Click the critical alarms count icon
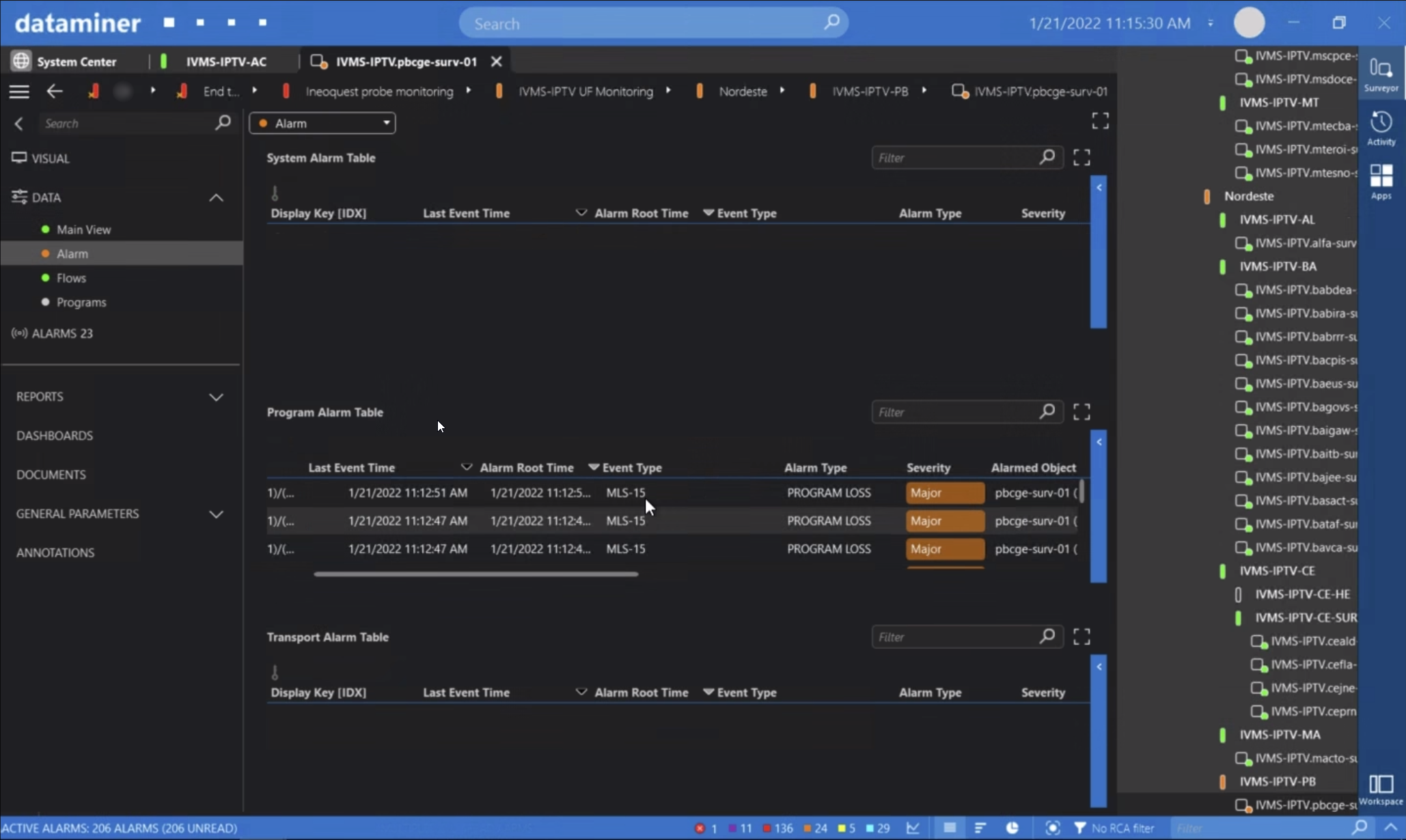 (x=700, y=828)
